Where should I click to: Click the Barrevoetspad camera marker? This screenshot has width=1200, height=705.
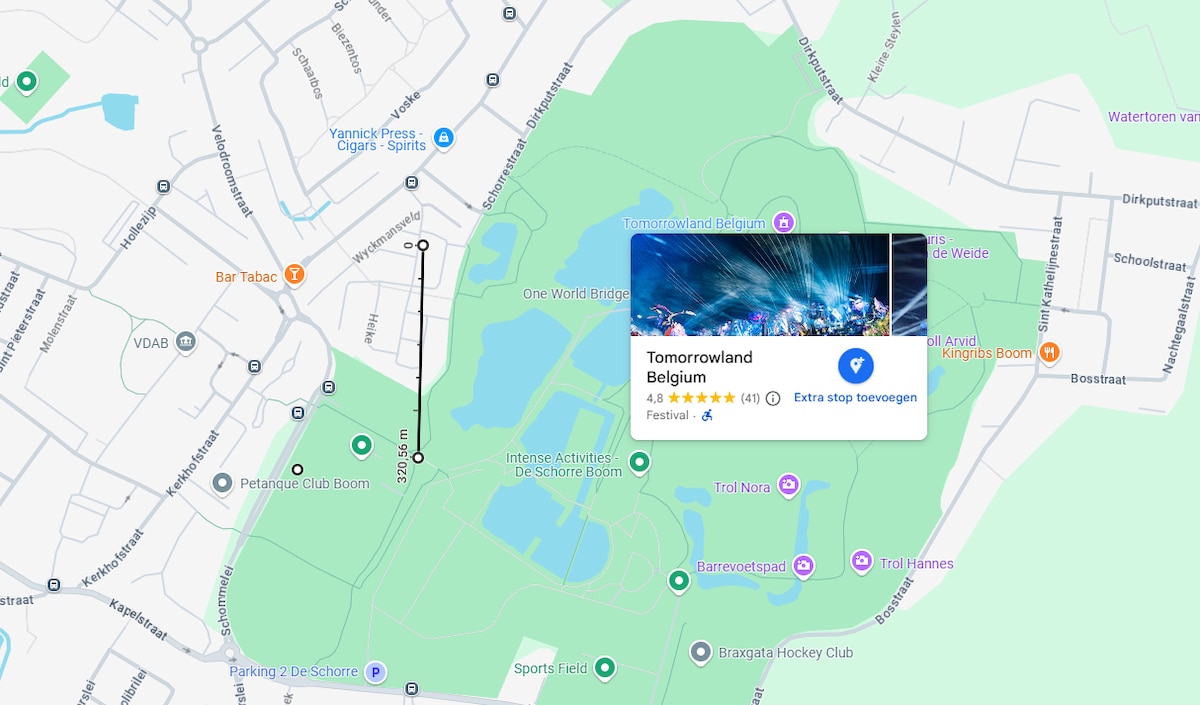[803, 565]
